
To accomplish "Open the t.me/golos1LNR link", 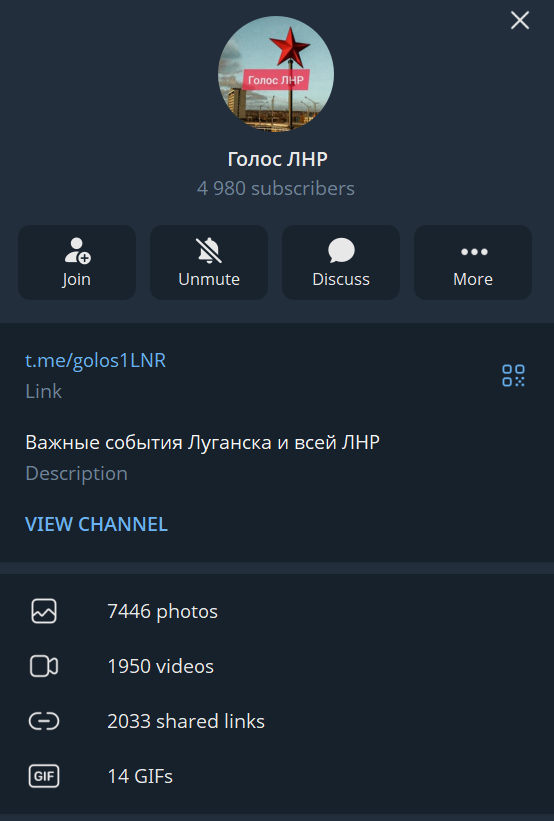I will coord(95,360).
